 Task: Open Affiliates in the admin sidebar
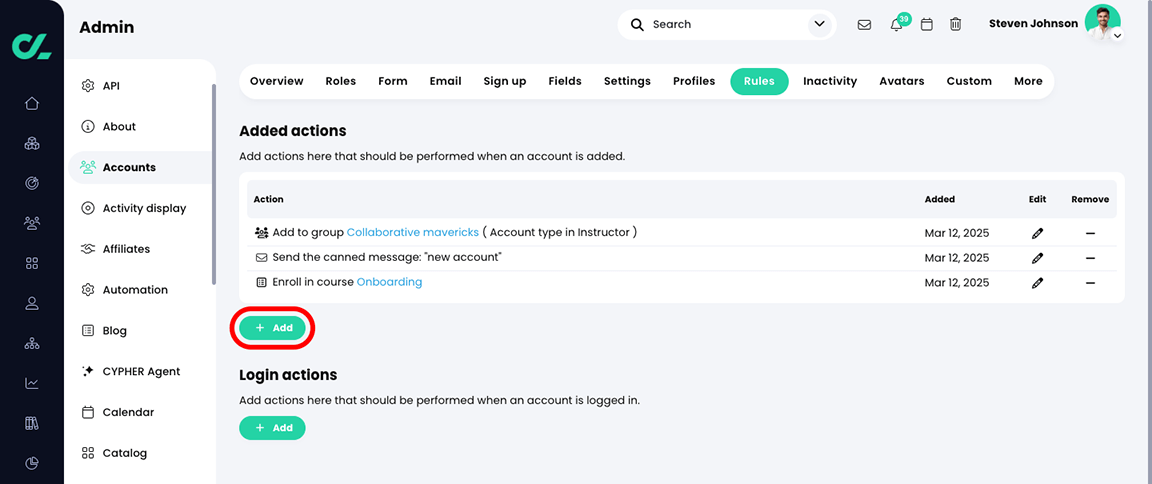pyautogui.click(x=140, y=249)
